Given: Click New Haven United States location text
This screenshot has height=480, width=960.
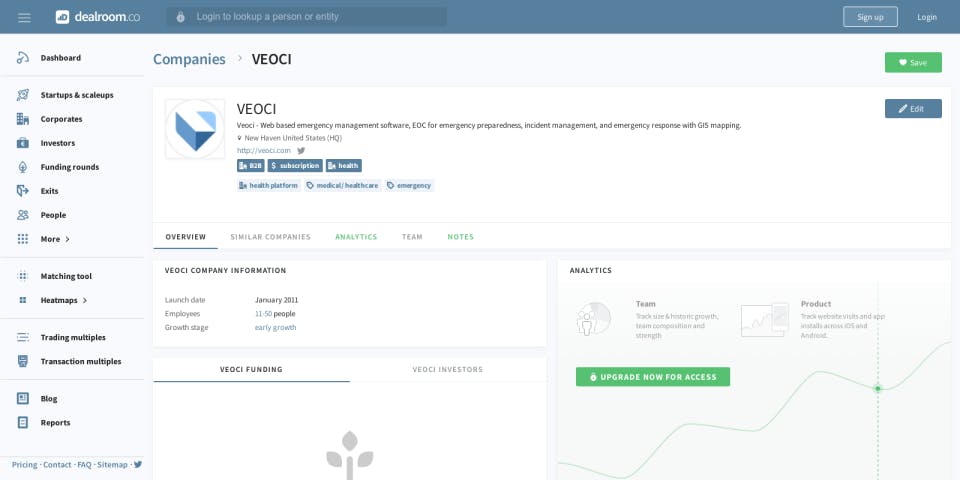Looking at the screenshot, I should (x=293, y=138).
